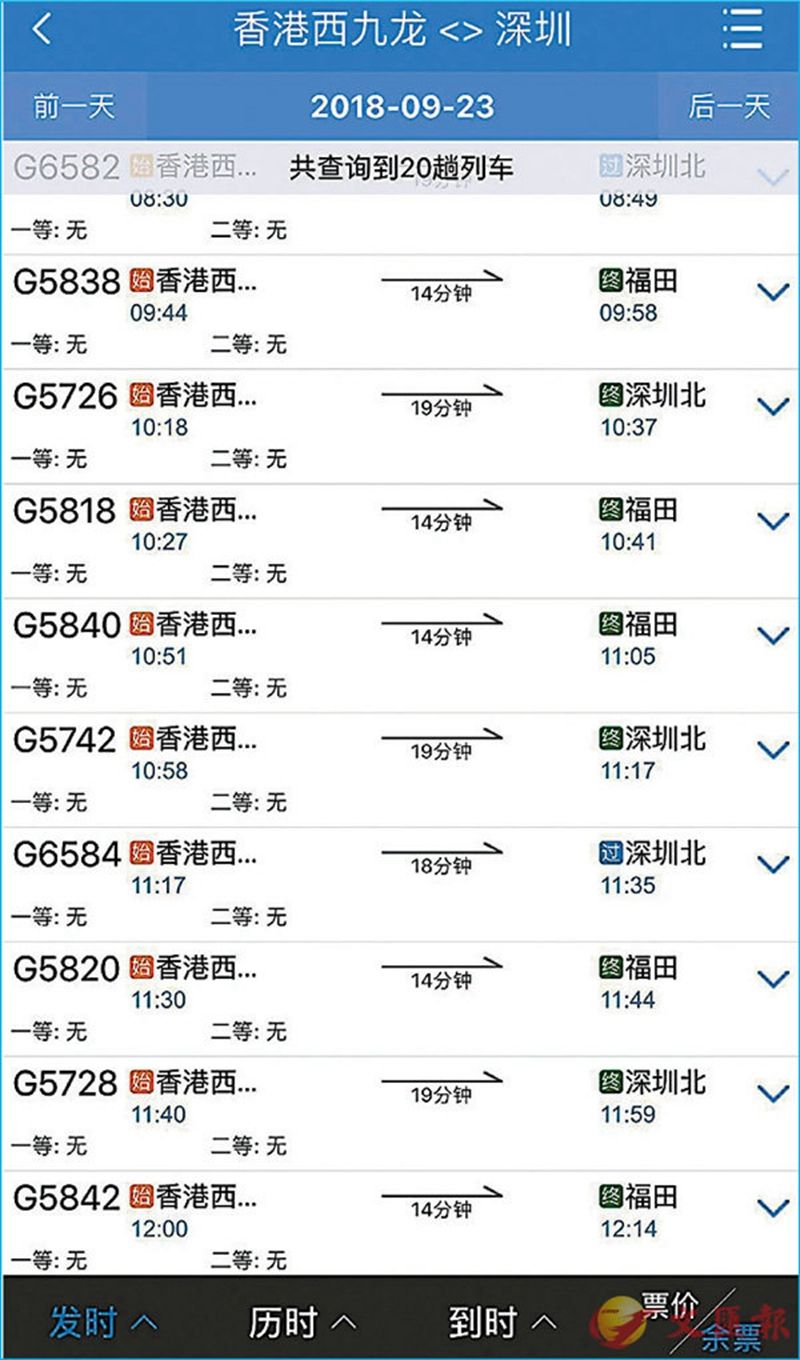The height and width of the screenshot is (1360, 800).
Task: Toggle 历时 duration sort order
Action: point(302,1323)
